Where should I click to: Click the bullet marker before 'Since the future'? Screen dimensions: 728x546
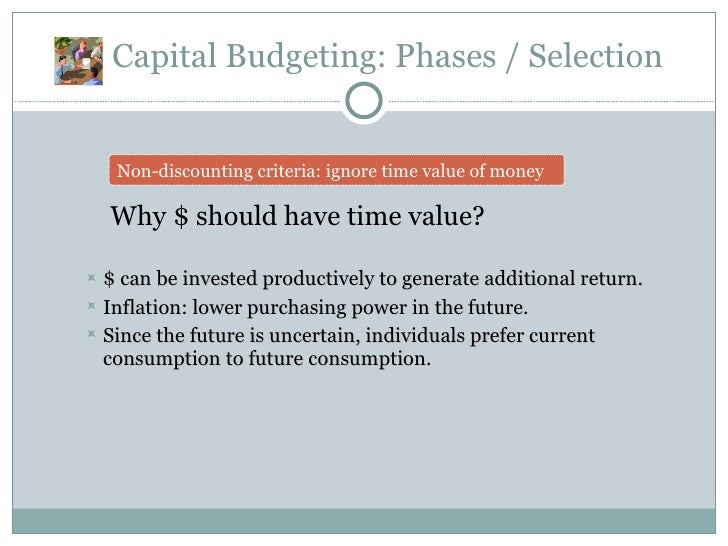(x=91, y=335)
